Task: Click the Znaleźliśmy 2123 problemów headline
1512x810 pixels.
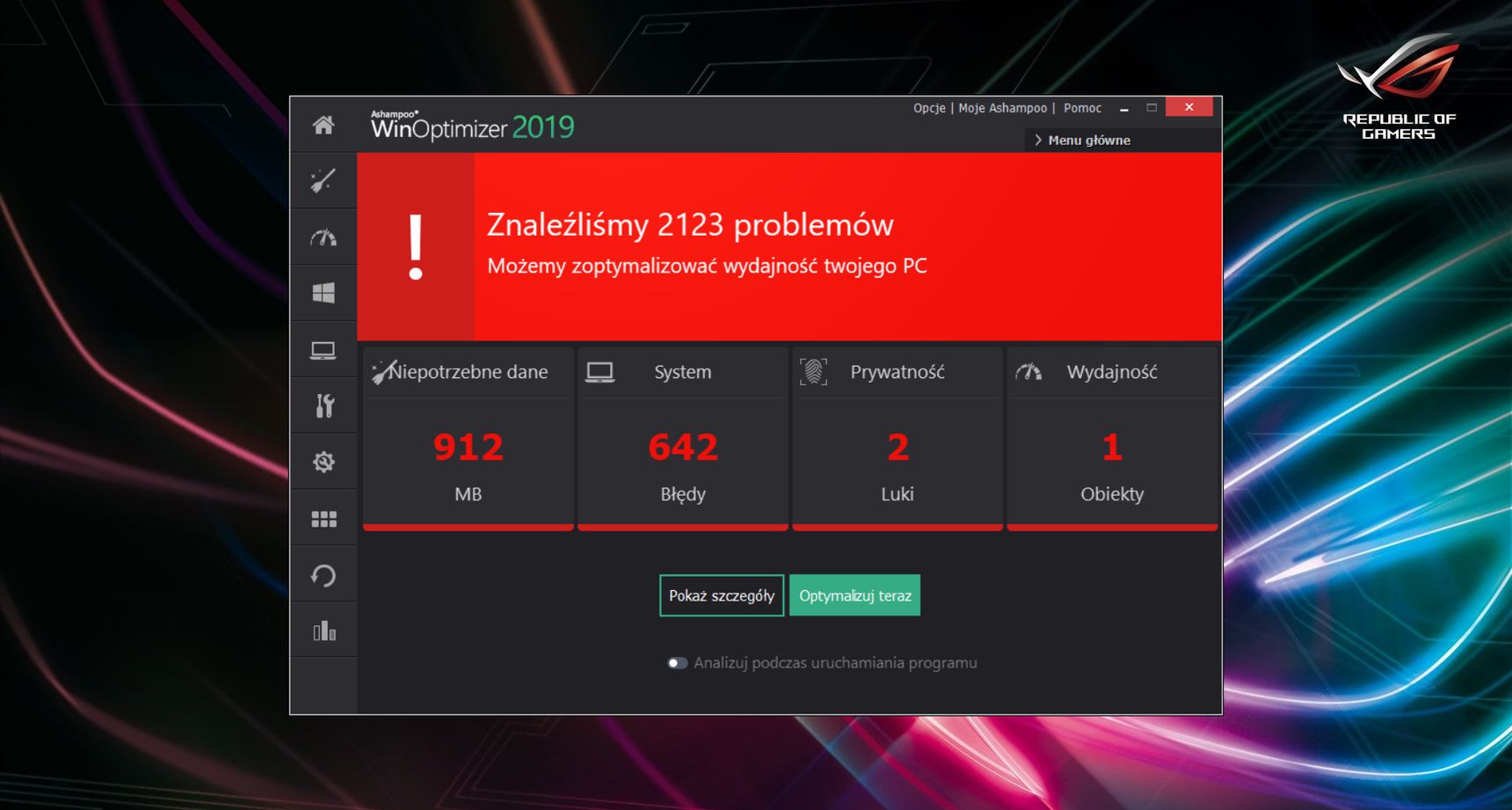Action: (690, 225)
